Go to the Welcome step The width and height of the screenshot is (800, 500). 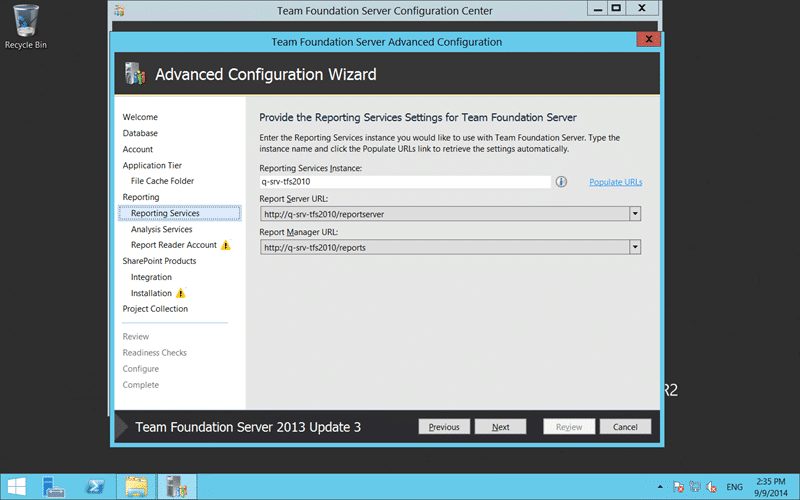140,117
